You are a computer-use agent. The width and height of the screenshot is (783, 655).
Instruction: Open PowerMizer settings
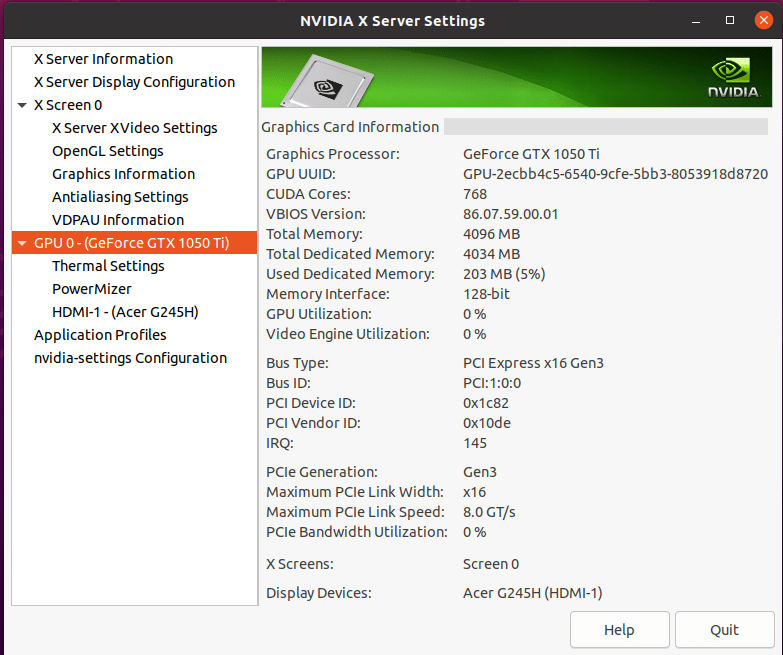[x=92, y=289]
